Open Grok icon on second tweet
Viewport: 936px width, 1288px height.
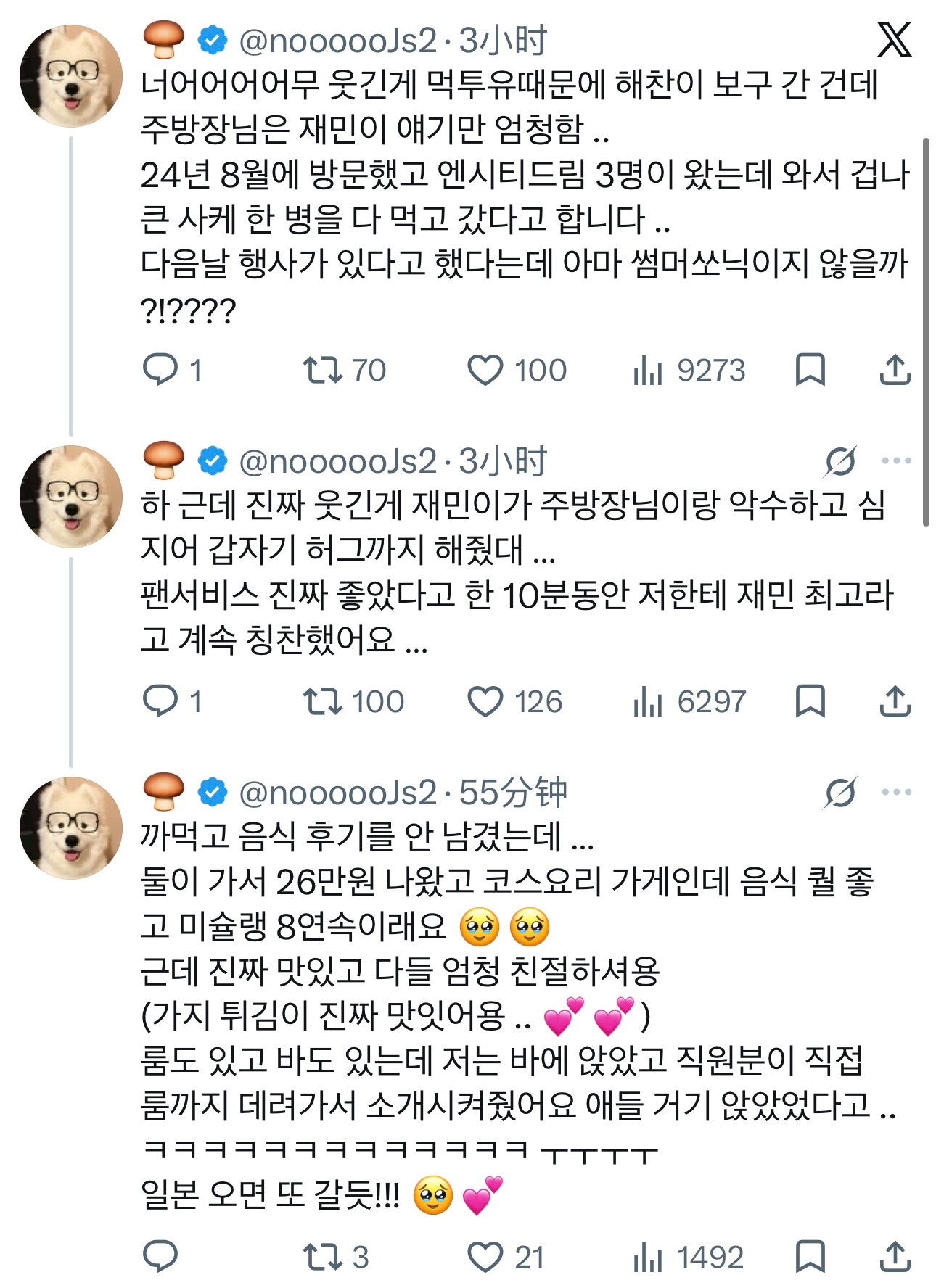tap(841, 461)
